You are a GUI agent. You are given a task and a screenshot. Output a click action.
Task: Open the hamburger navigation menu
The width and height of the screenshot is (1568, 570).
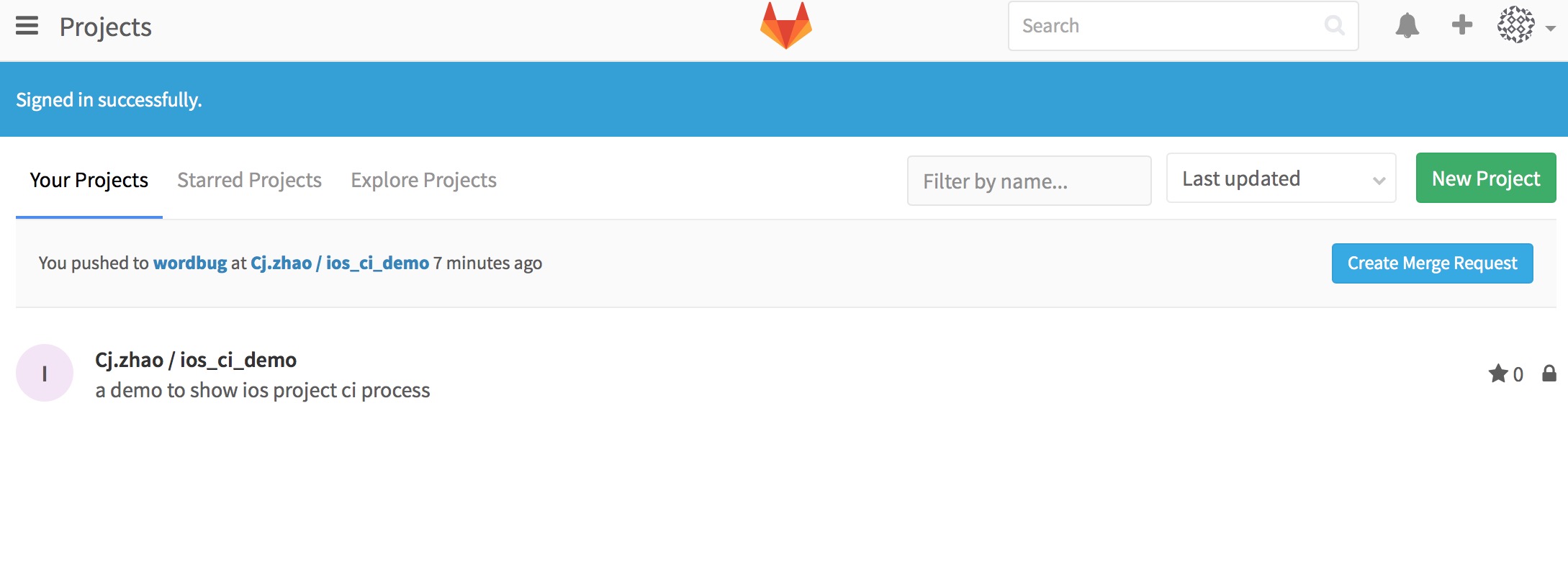click(x=27, y=26)
